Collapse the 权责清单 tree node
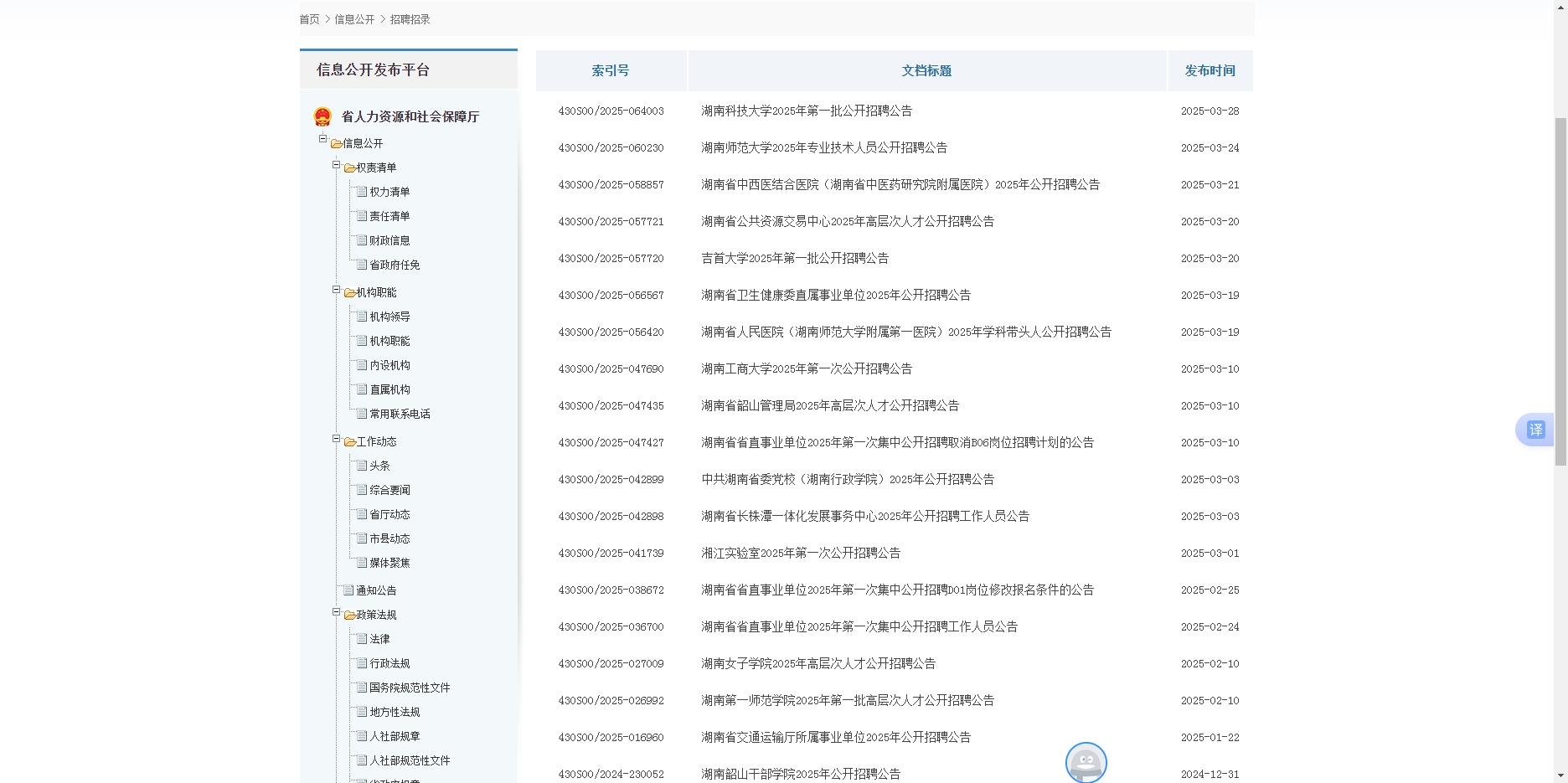This screenshot has height=783, width=1568. coord(334,164)
